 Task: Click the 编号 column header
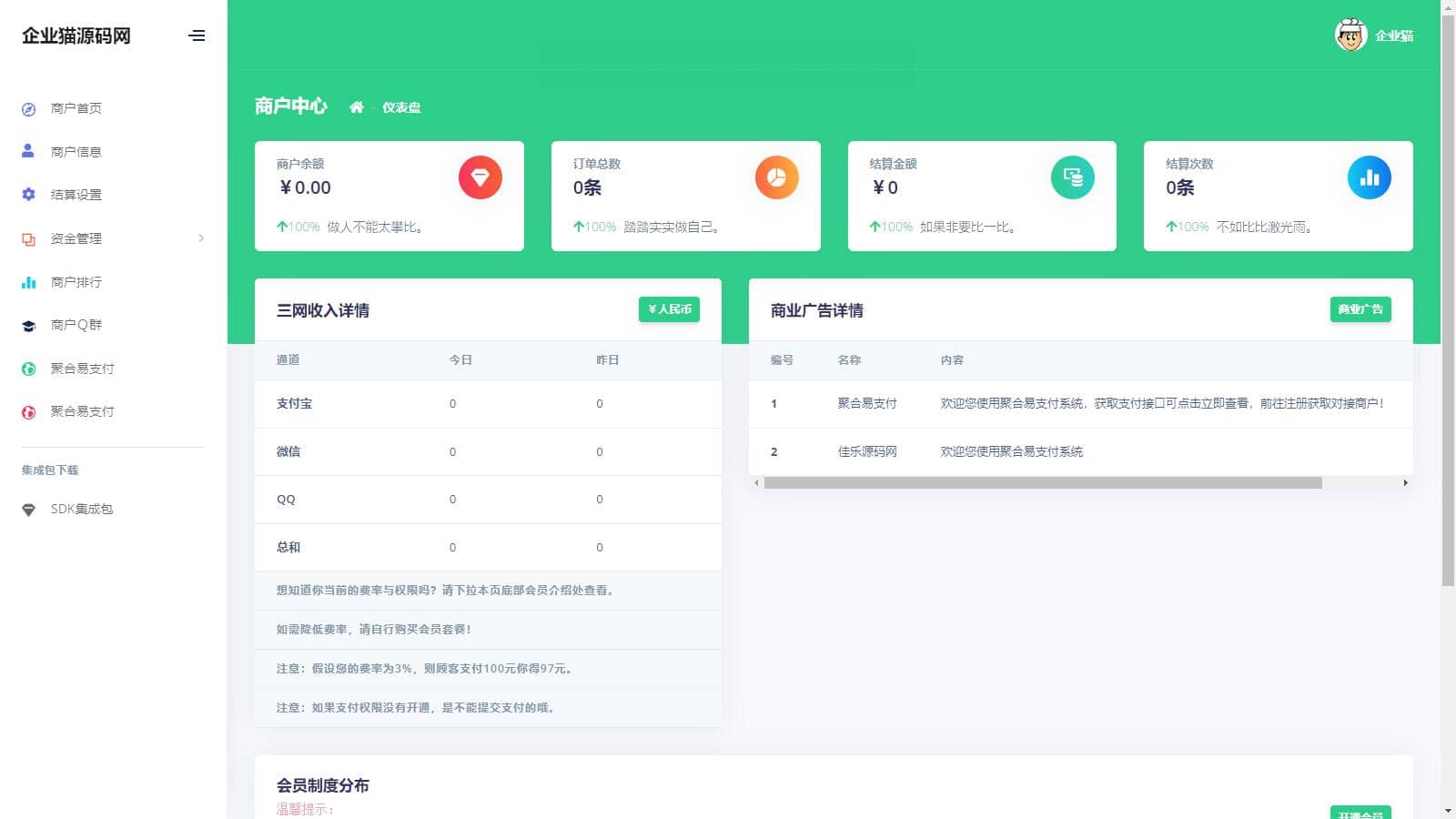[x=782, y=360]
